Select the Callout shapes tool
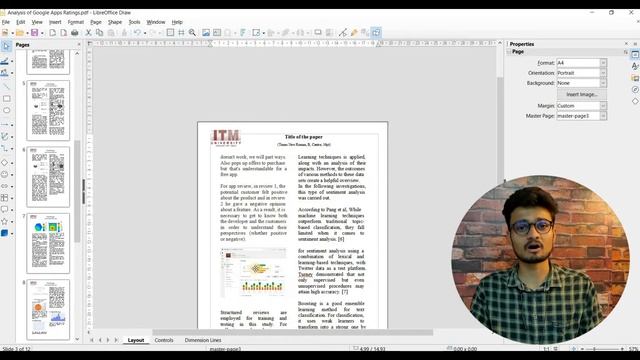 (x=5, y=209)
